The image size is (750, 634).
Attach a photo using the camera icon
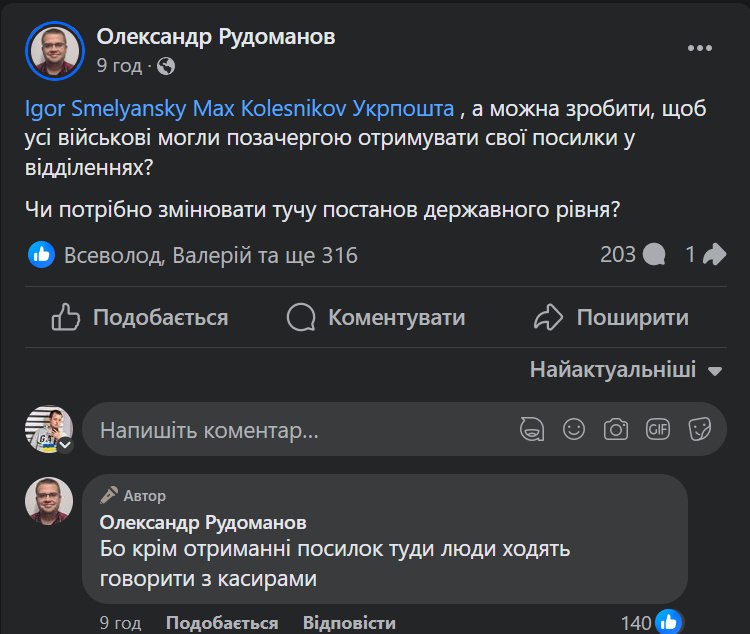tap(616, 430)
